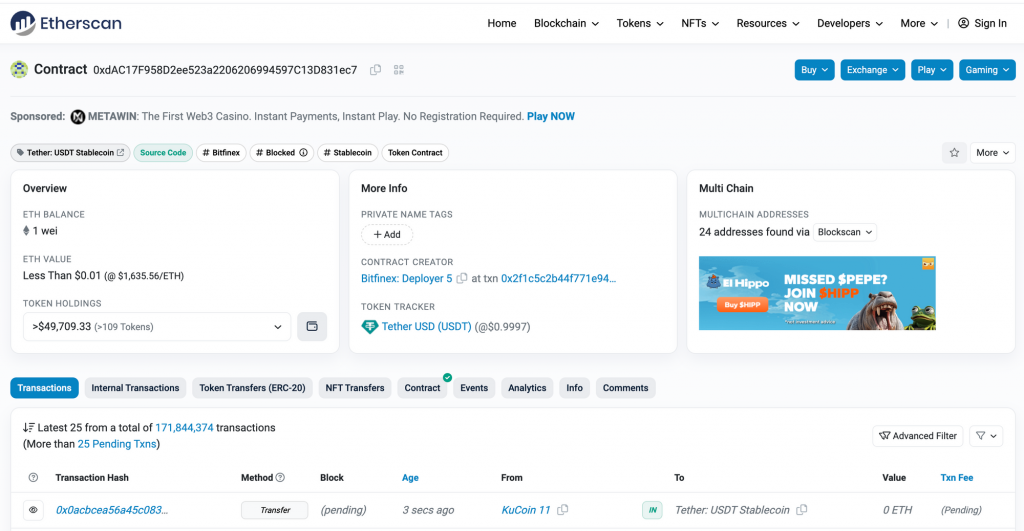Open the verified Contract tab
This screenshot has height=531, width=1024.
click(422, 388)
